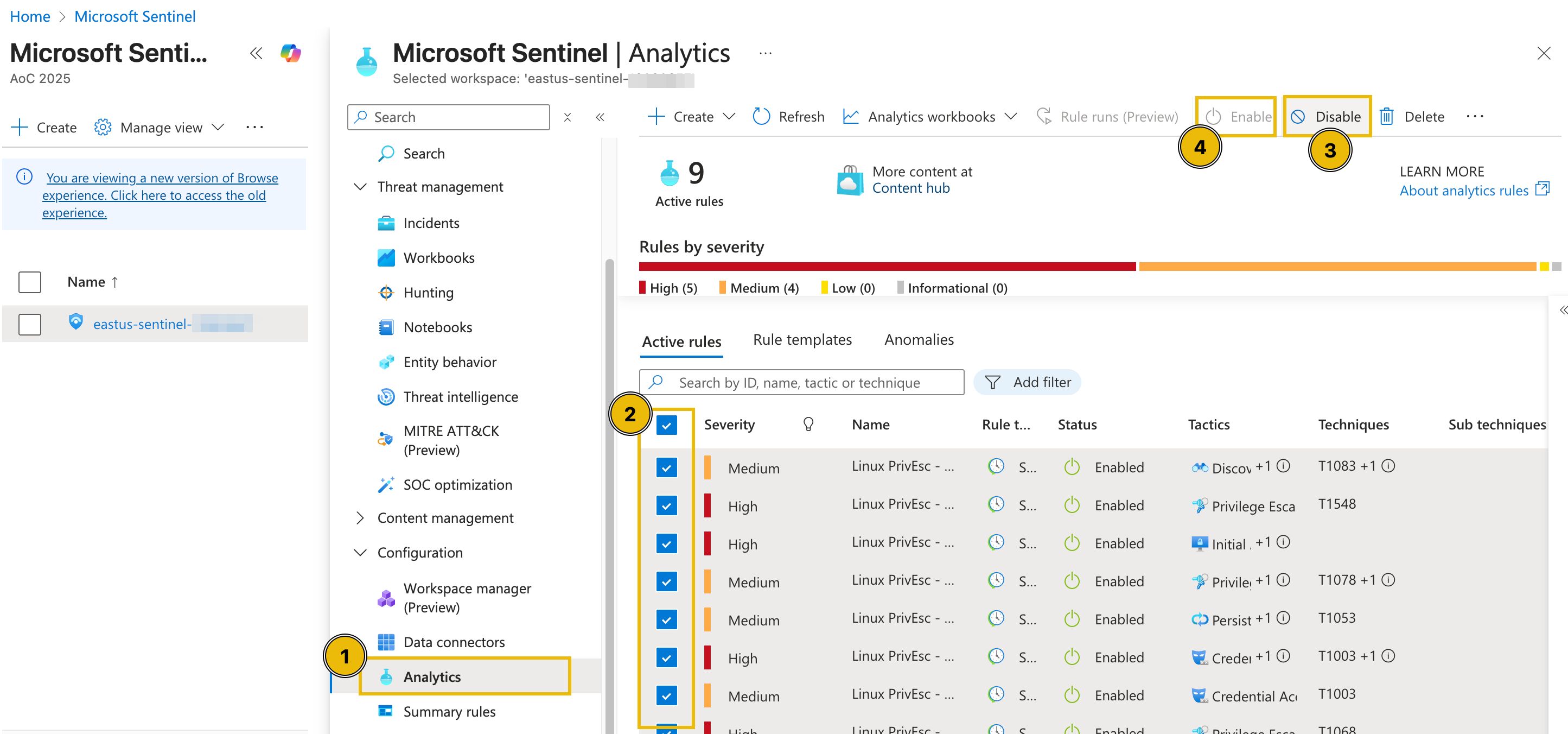Click the Disable rule button icon
This screenshot has width=1568, height=734.
pyautogui.click(x=1297, y=116)
